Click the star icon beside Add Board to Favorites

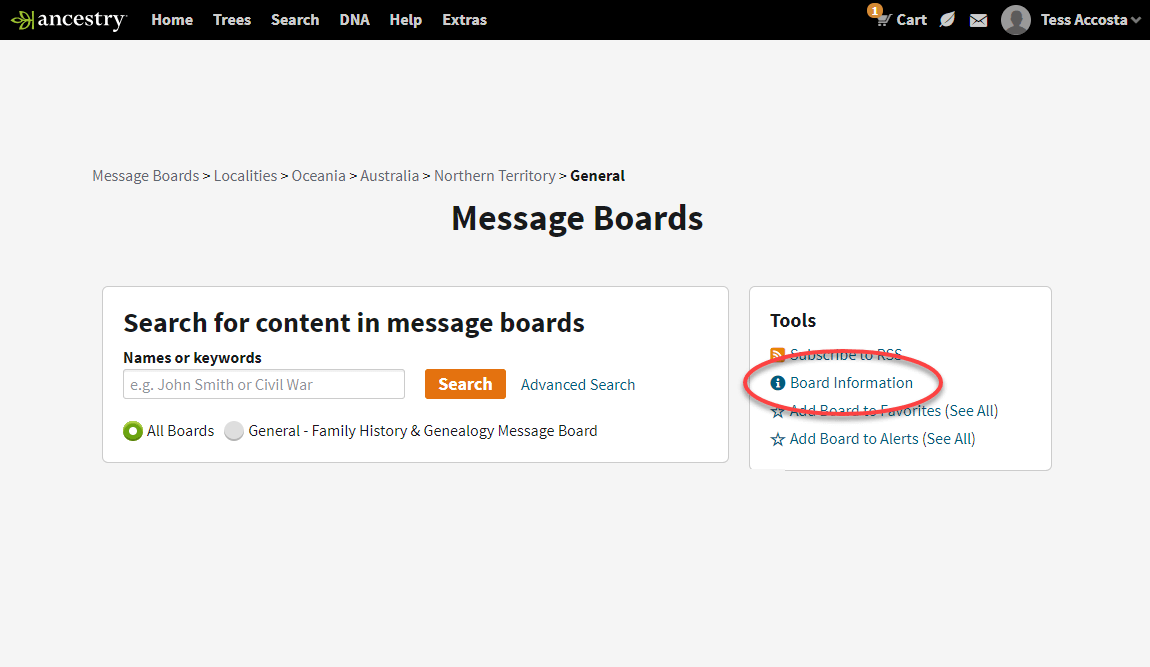[x=777, y=412]
